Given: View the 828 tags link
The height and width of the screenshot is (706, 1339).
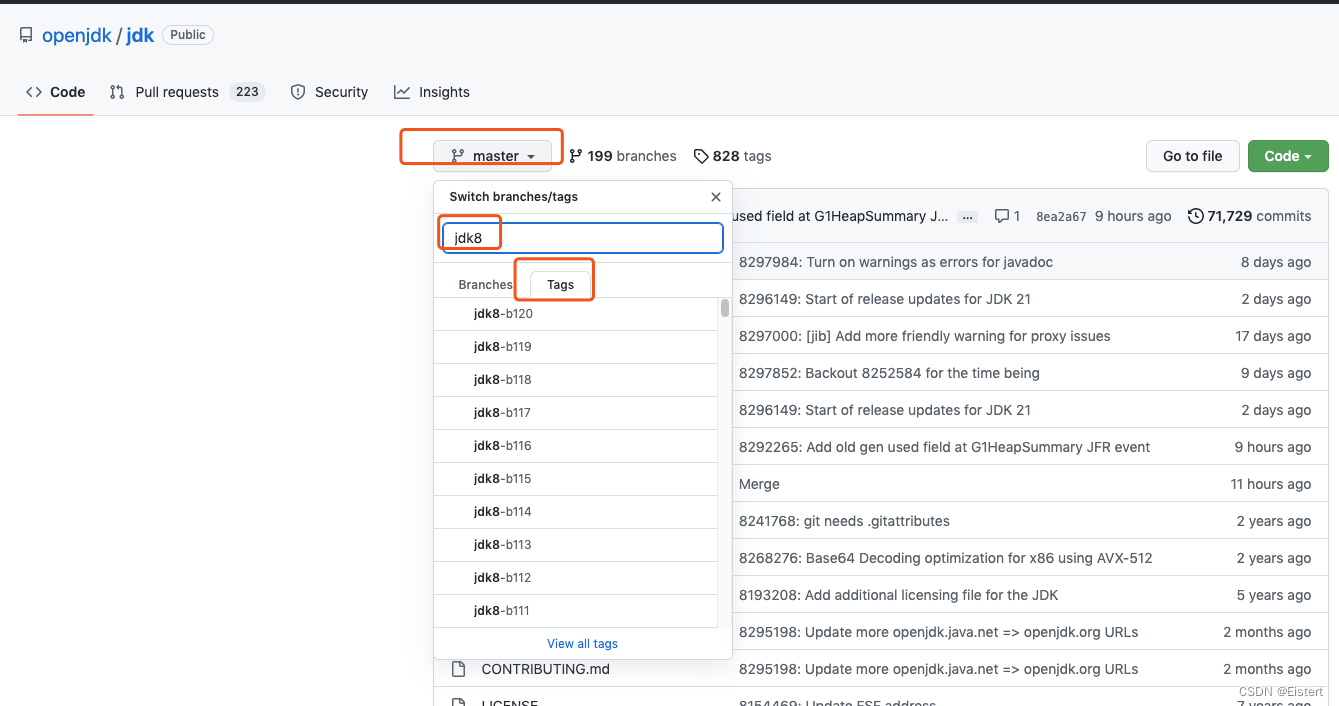Looking at the screenshot, I should (733, 156).
